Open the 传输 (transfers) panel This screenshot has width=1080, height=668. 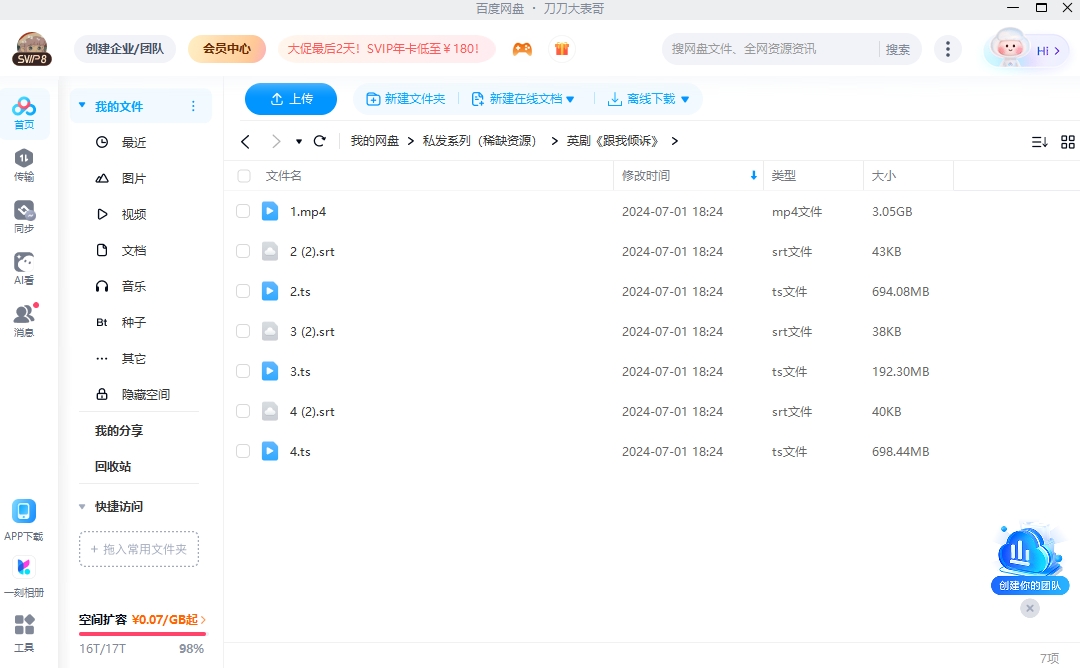point(24,163)
